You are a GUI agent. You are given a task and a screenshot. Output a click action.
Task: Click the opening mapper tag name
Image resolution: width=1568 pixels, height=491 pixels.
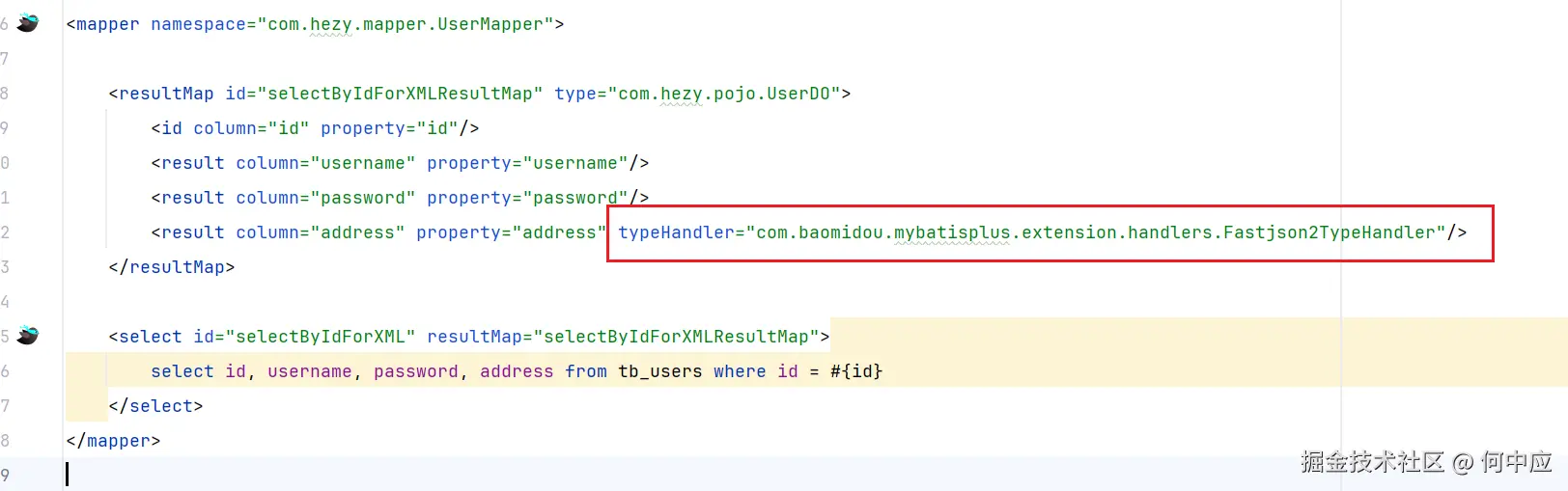(107, 24)
